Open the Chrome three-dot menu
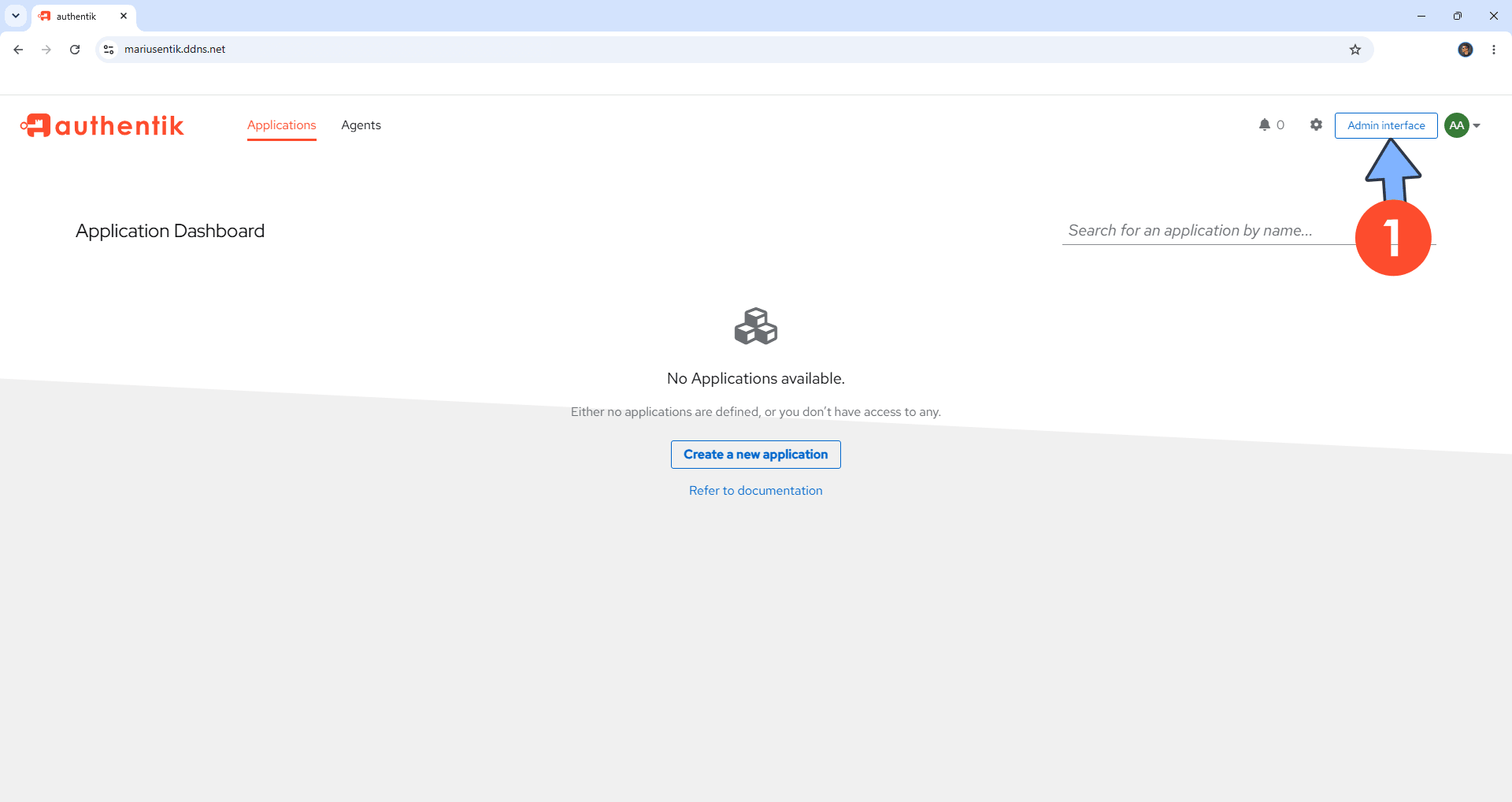 click(x=1493, y=50)
